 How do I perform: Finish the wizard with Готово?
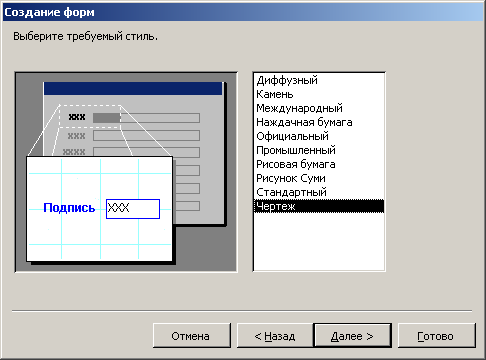point(437,336)
